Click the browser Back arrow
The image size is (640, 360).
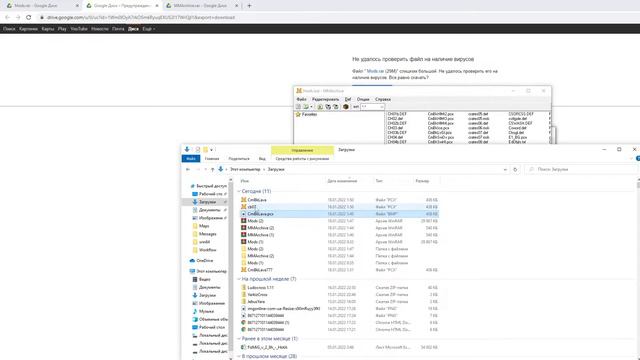[x=7, y=17]
